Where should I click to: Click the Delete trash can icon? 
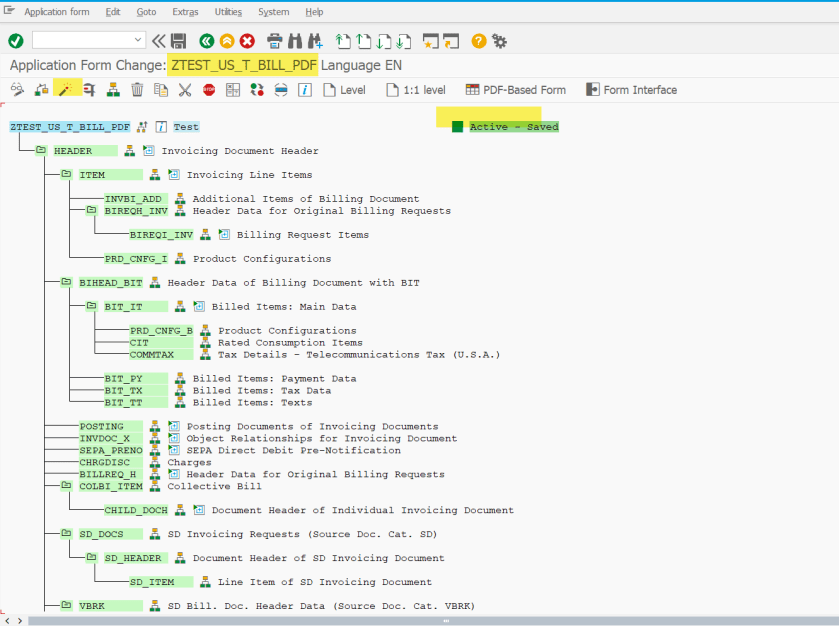tap(137, 90)
